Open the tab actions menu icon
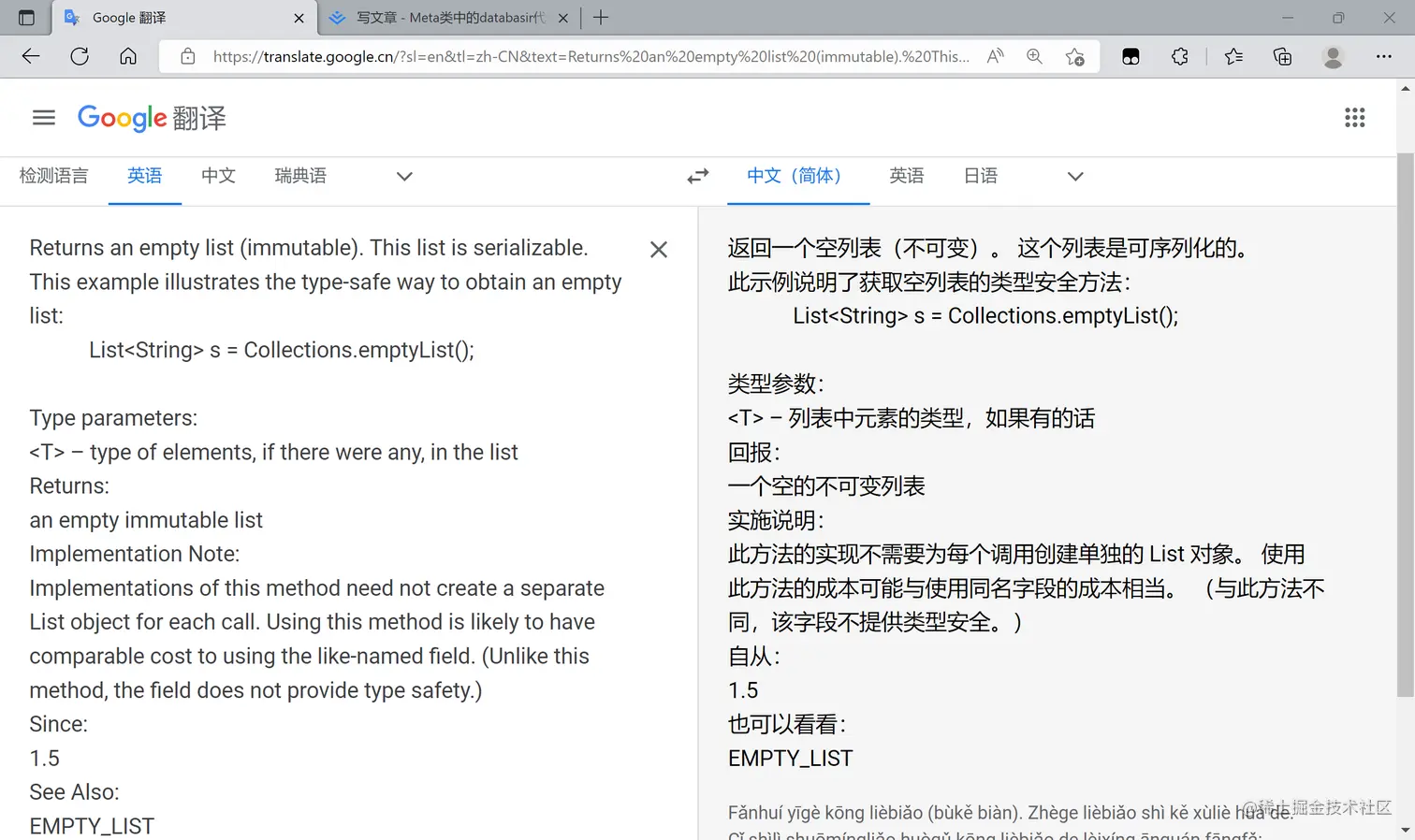The image size is (1415, 840). click(x=26, y=18)
